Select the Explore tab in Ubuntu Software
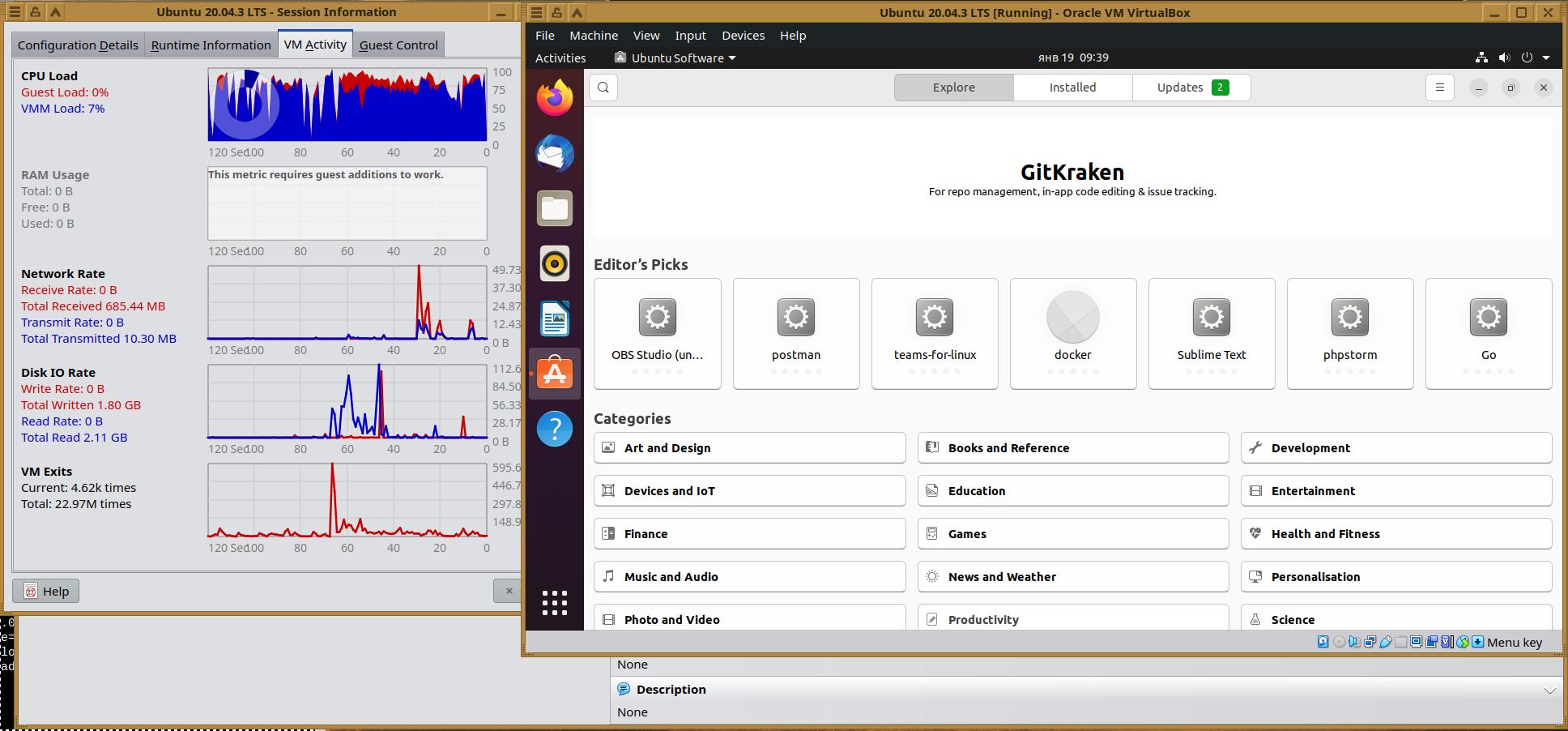Screen dimensions: 1568x731 (x=954, y=88)
